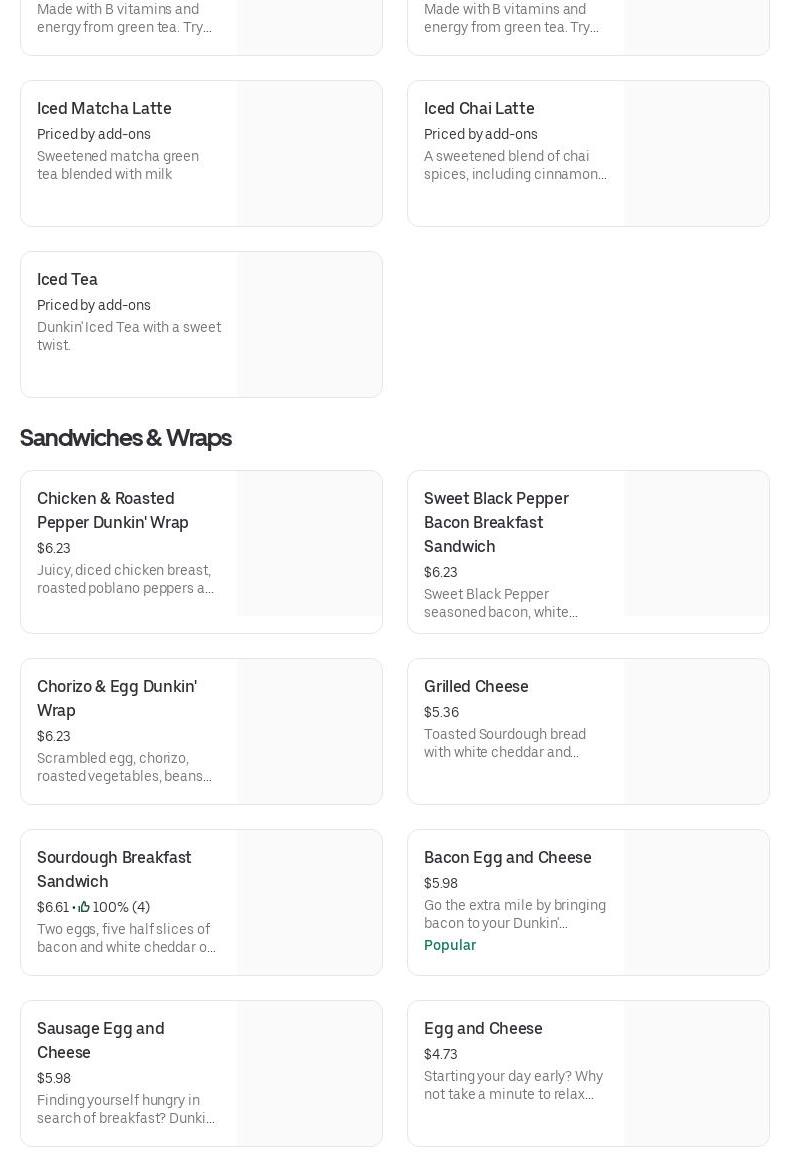
Task: Click the Iced Chai Latte image thumbnail
Action: tap(696, 153)
